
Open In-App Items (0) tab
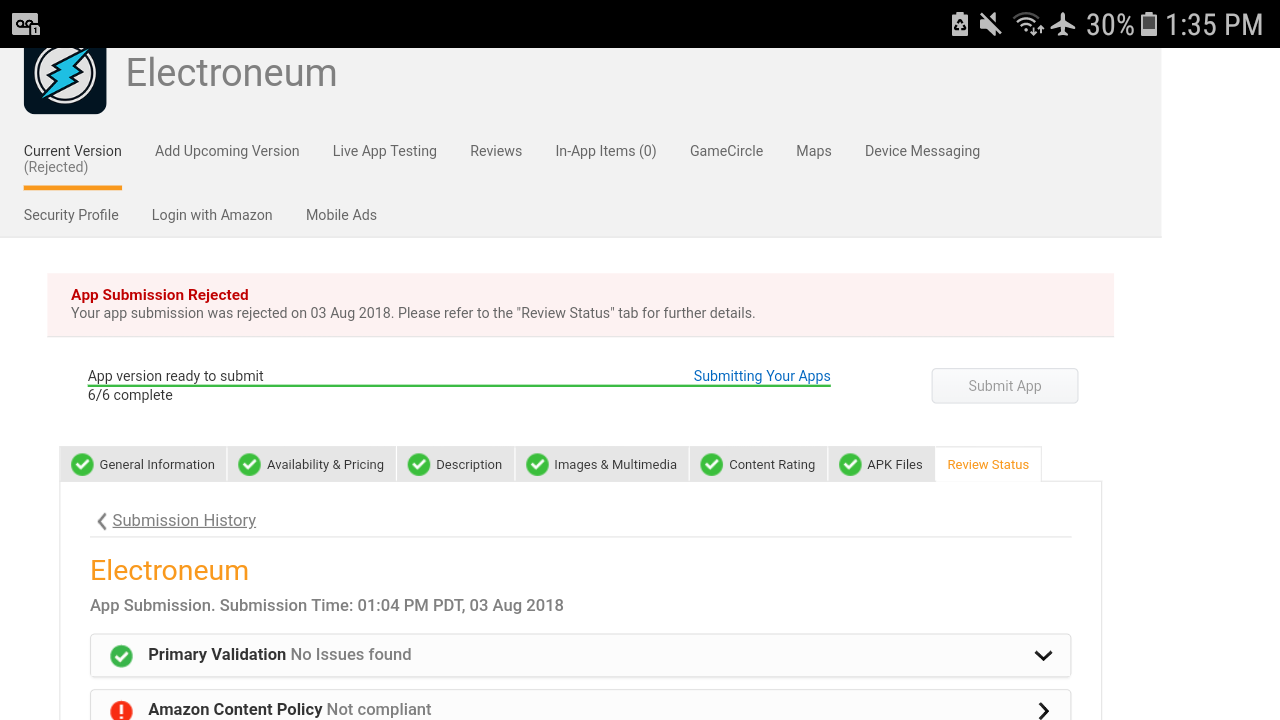coord(606,151)
